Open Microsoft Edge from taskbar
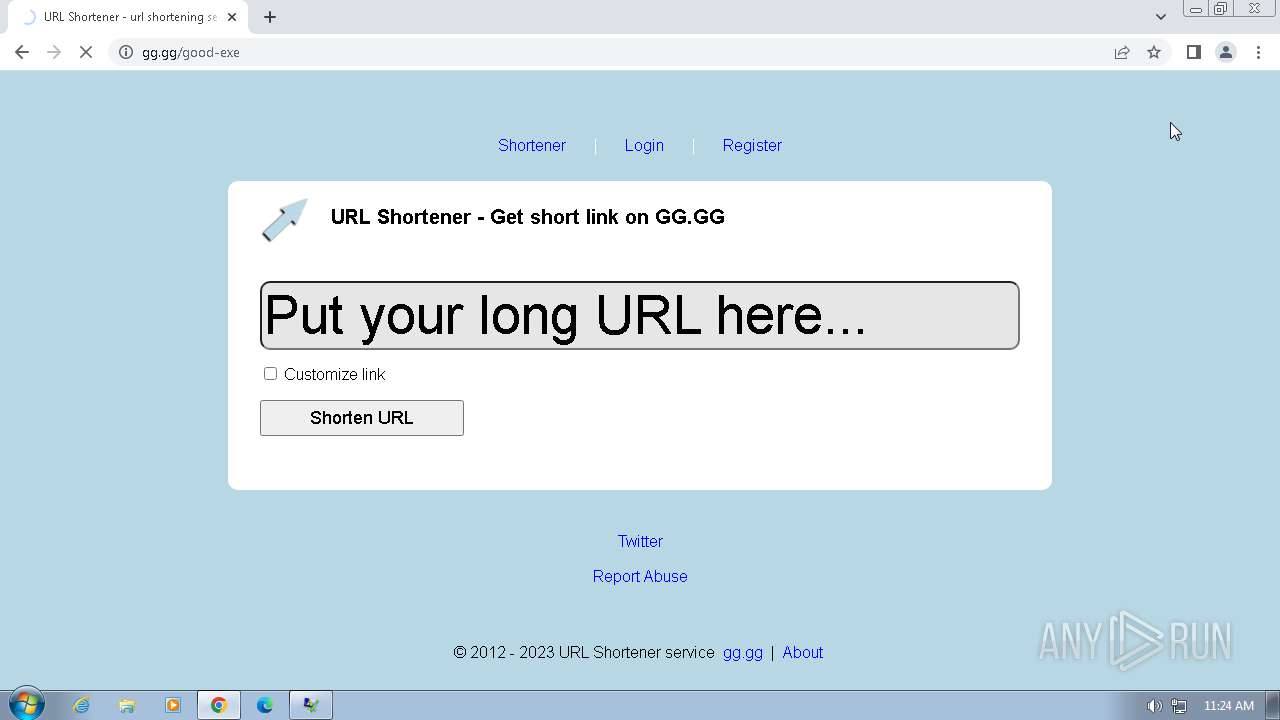Screen dimensions: 1280x720 [x=265, y=705]
